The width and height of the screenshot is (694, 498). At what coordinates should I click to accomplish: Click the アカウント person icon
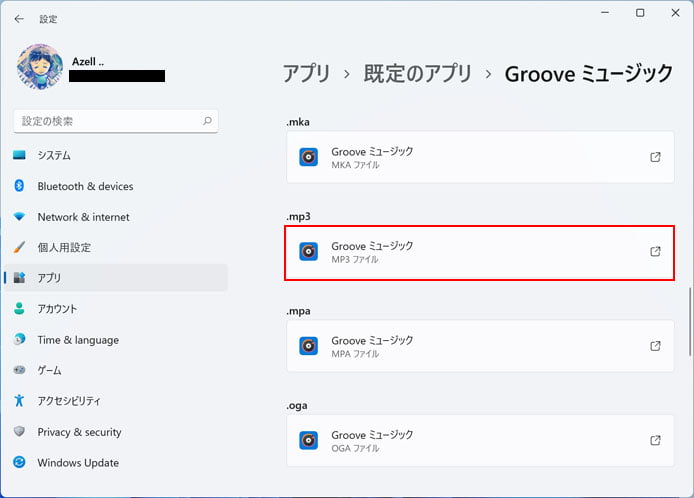tap(19, 308)
